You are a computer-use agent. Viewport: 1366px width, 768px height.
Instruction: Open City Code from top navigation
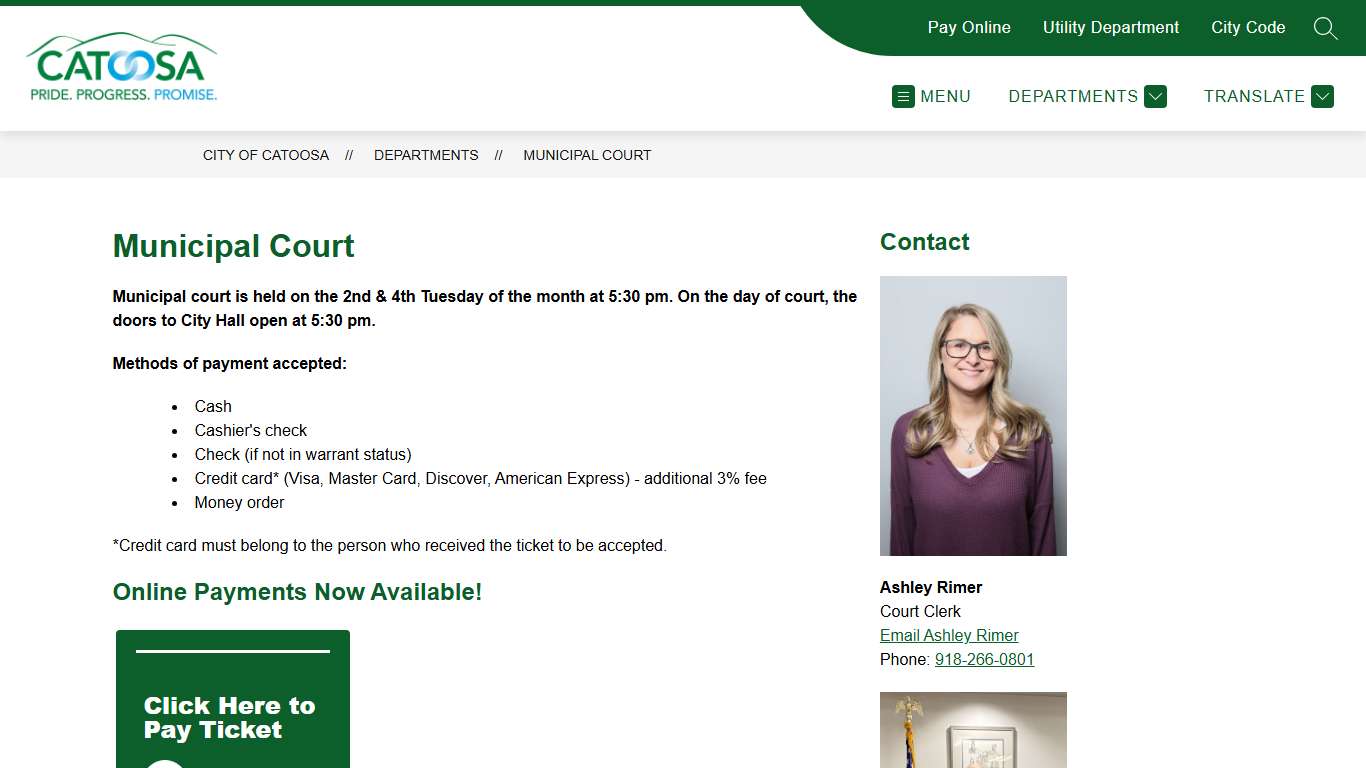click(x=1248, y=28)
